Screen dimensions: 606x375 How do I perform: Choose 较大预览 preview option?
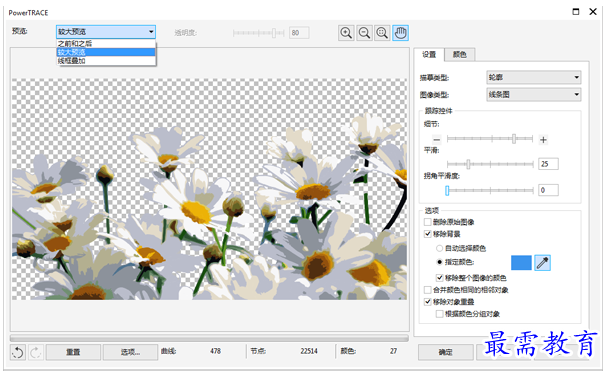pos(106,52)
